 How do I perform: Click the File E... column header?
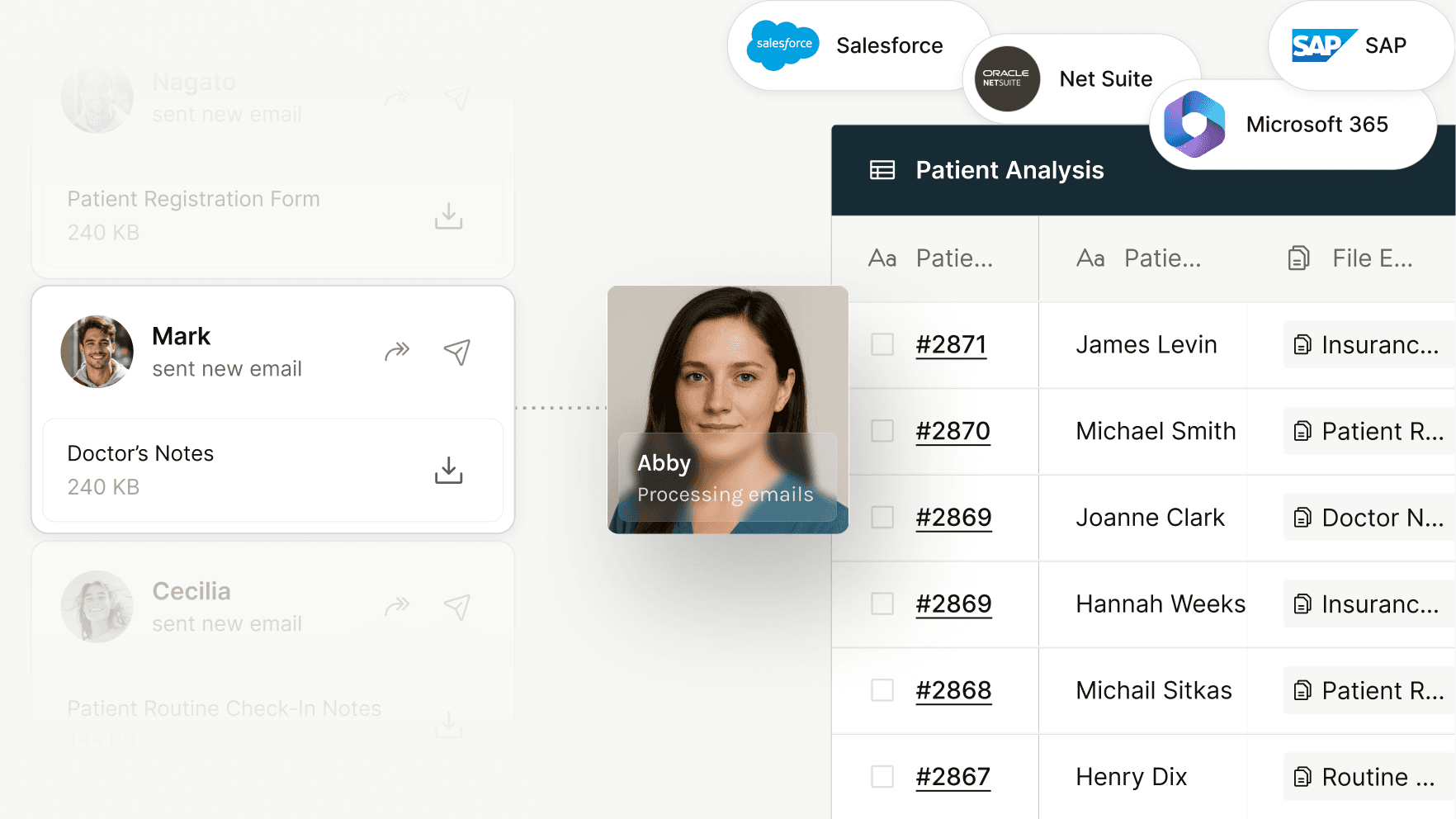click(x=1350, y=258)
